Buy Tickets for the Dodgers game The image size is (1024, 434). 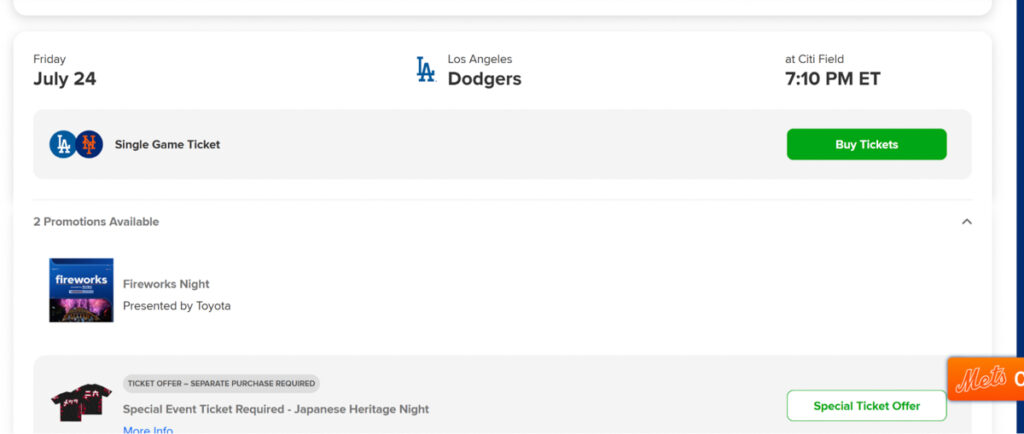click(x=866, y=144)
